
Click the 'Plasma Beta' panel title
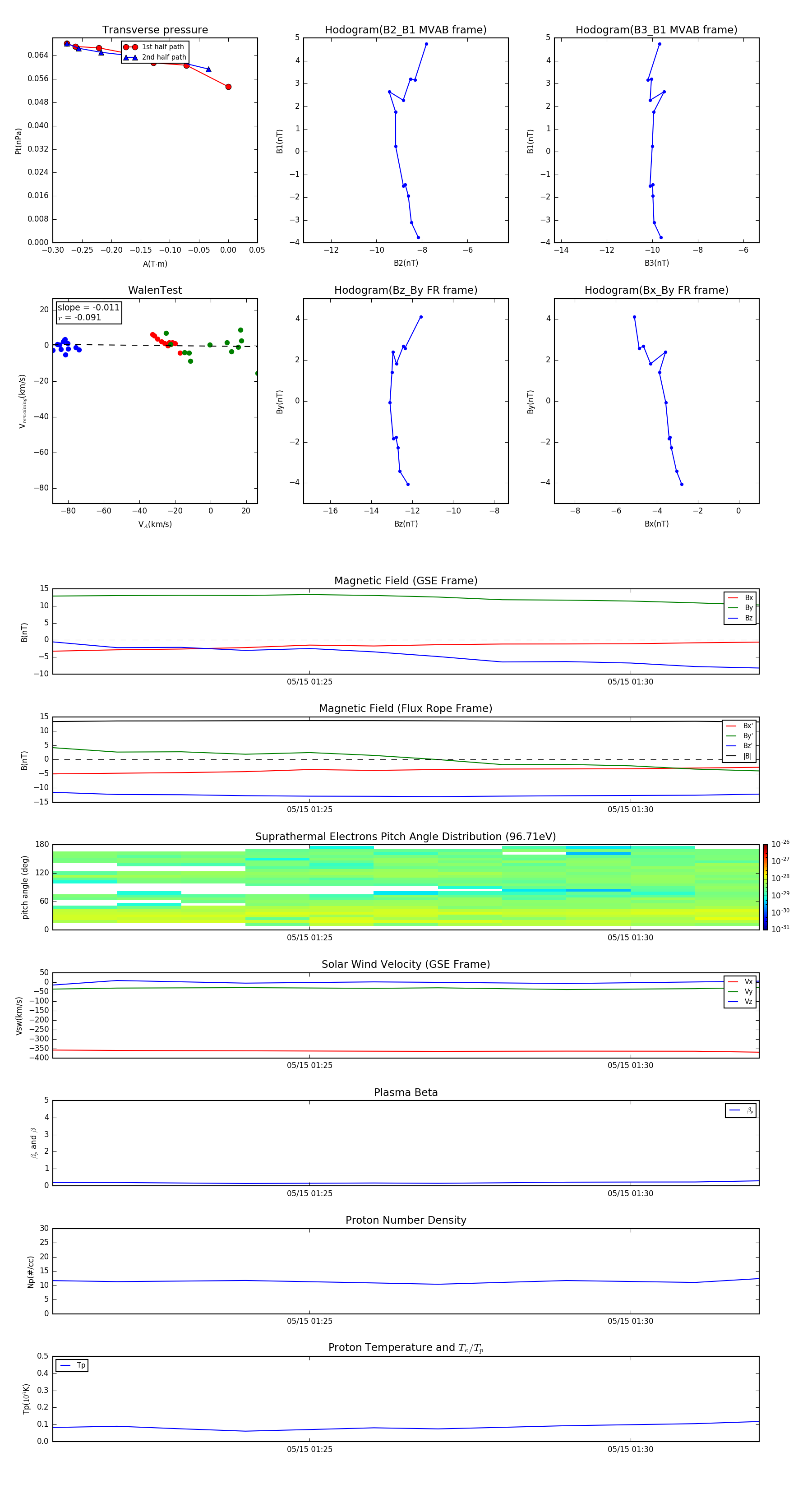coord(406,1092)
